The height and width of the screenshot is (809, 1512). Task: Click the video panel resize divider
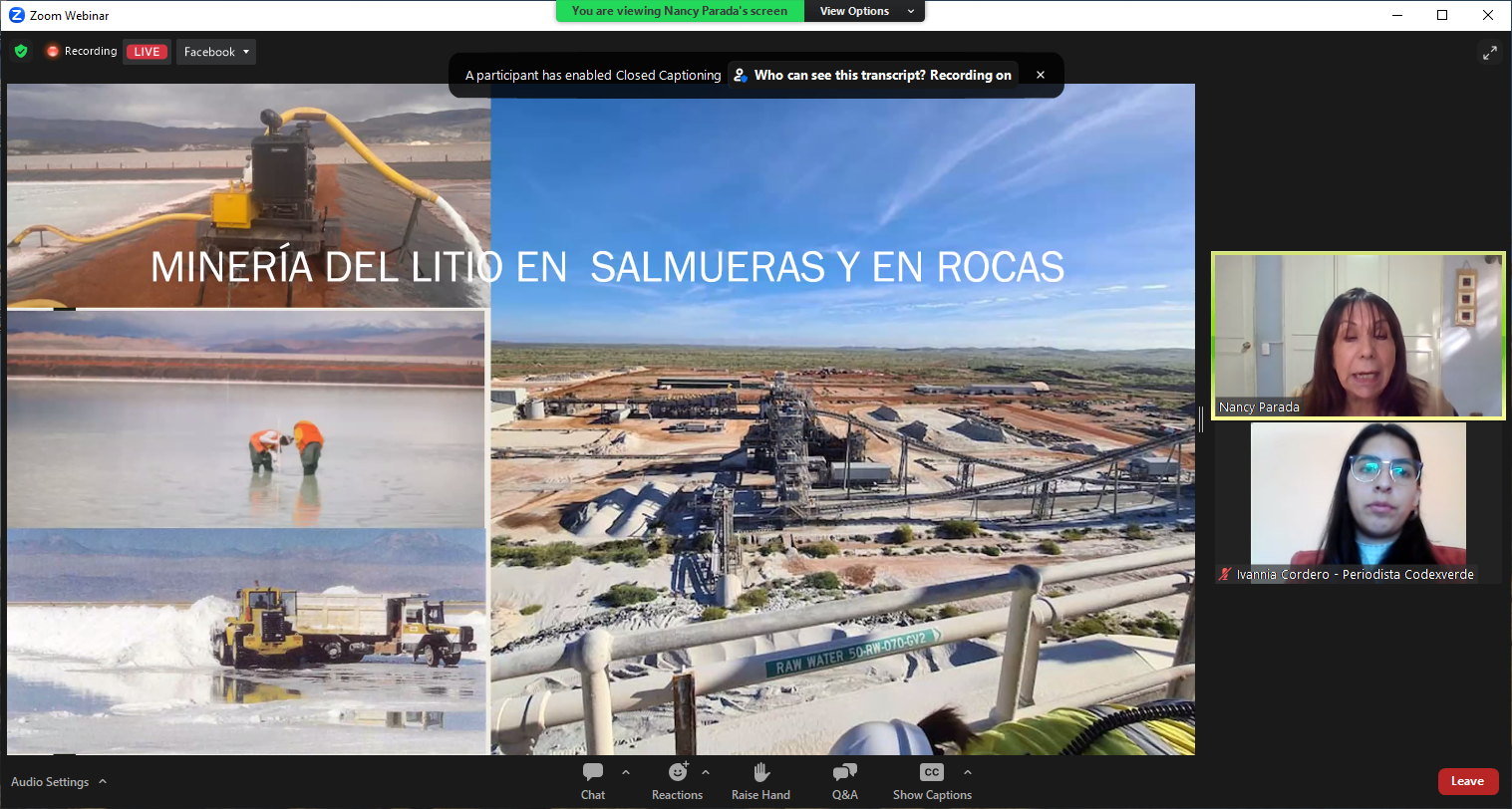point(1201,419)
